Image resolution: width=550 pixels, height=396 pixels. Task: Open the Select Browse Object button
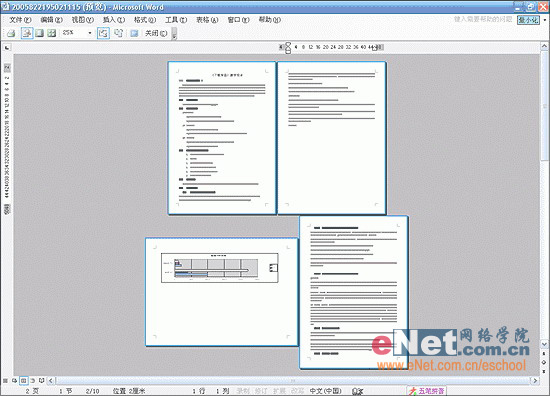[544, 362]
